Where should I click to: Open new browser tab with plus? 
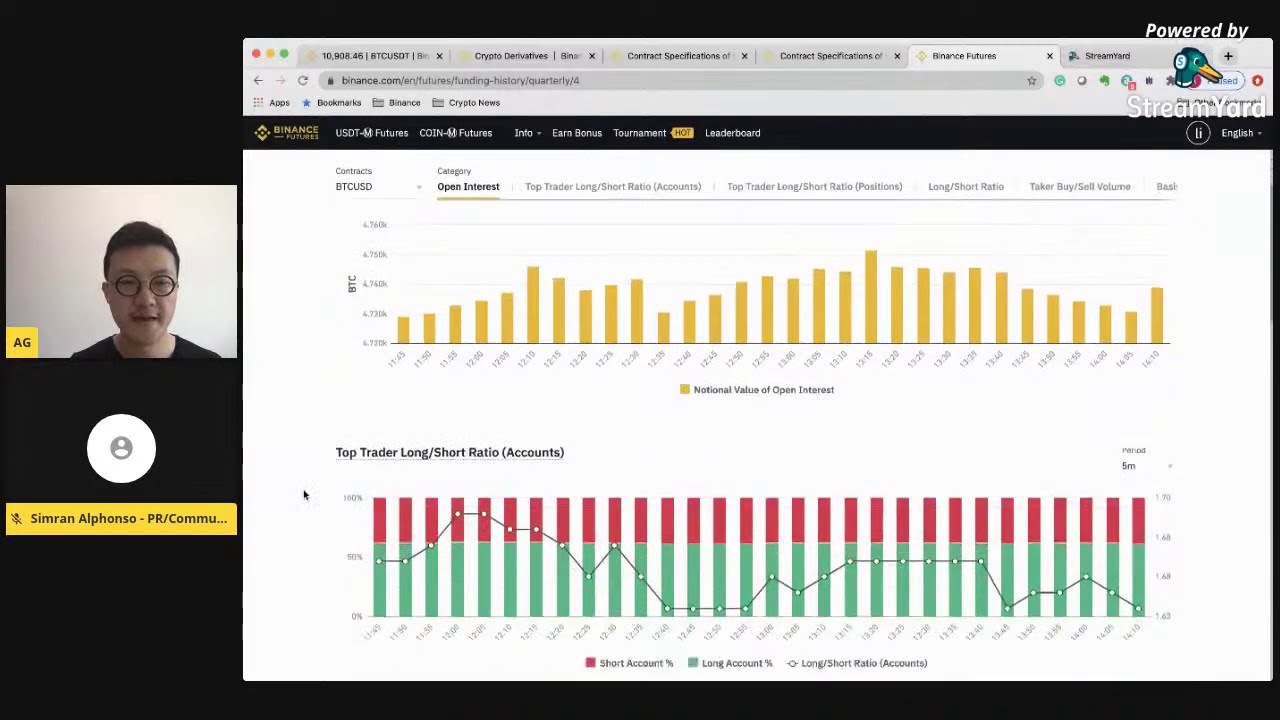[1228, 56]
